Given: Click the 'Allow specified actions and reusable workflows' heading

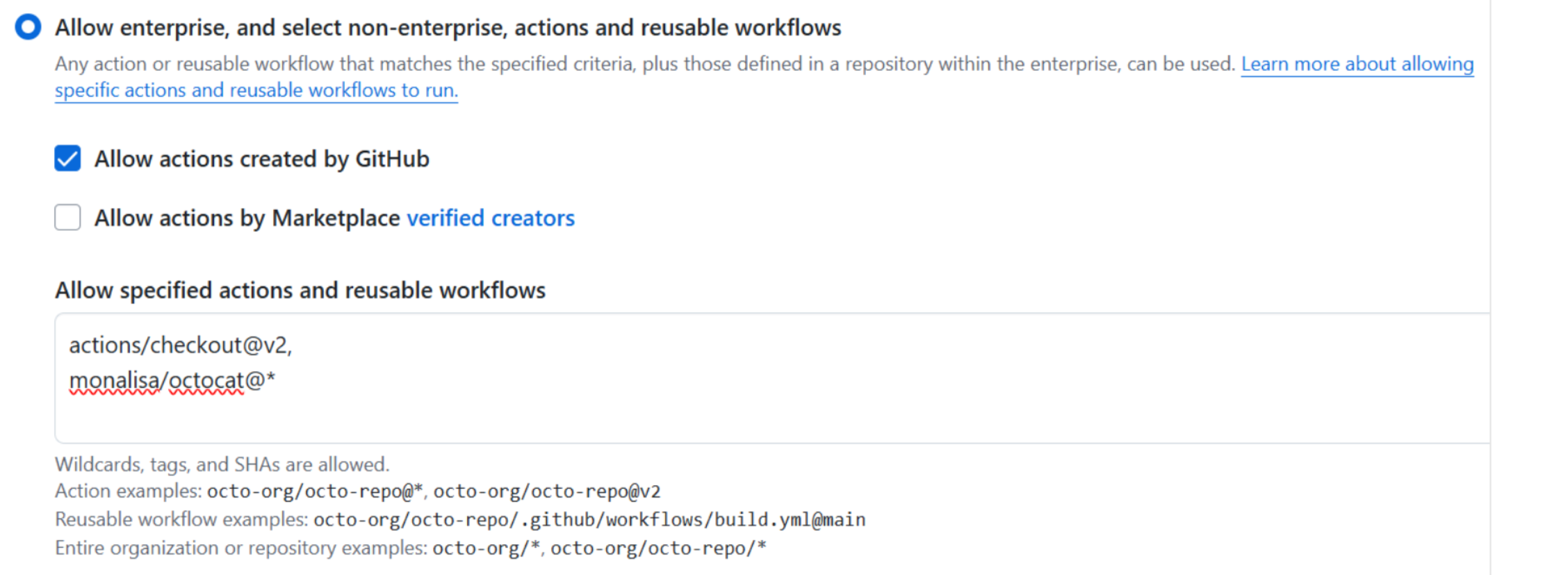Looking at the screenshot, I should [x=300, y=291].
